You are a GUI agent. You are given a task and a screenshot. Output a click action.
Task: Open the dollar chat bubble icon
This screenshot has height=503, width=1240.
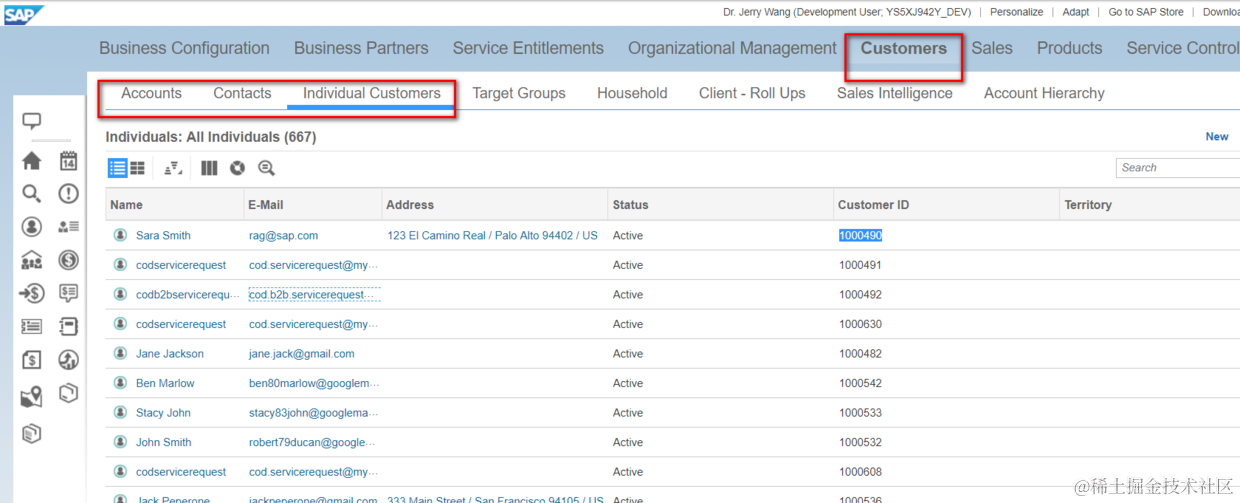tap(68, 293)
